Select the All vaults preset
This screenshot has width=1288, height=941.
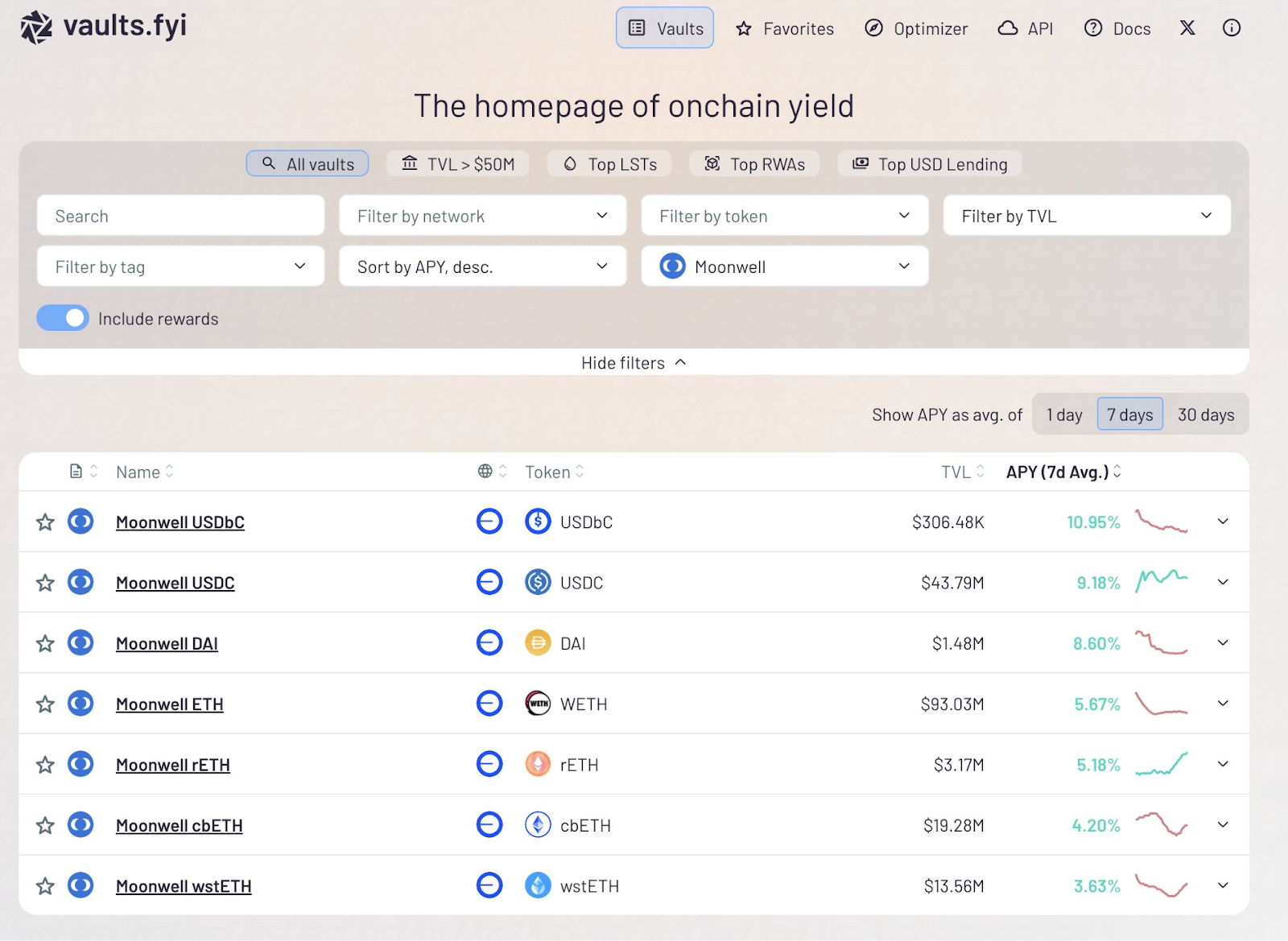[x=308, y=163]
